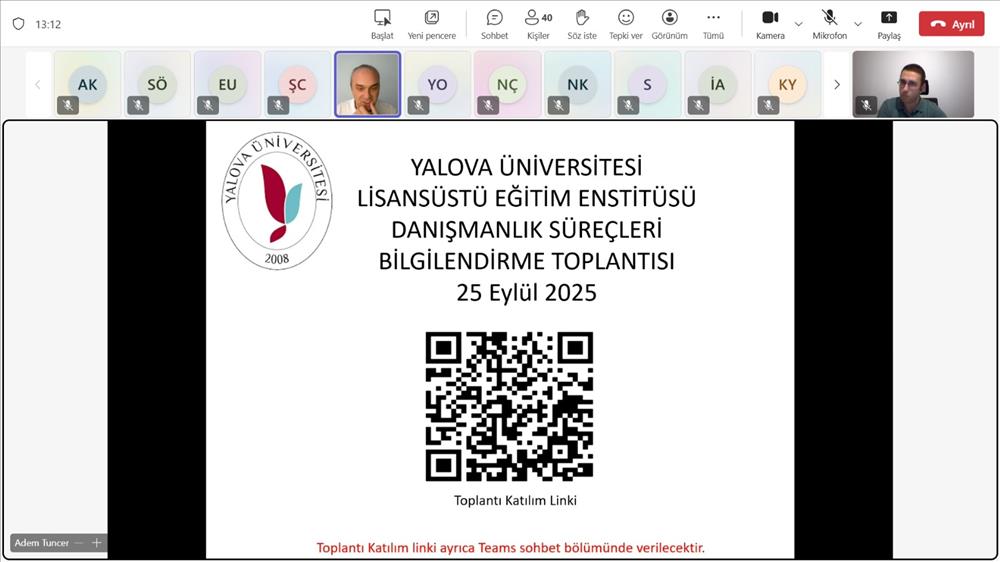This screenshot has height=562, width=1000.
Task: Zoom in shared content with plus
Action: (x=97, y=543)
